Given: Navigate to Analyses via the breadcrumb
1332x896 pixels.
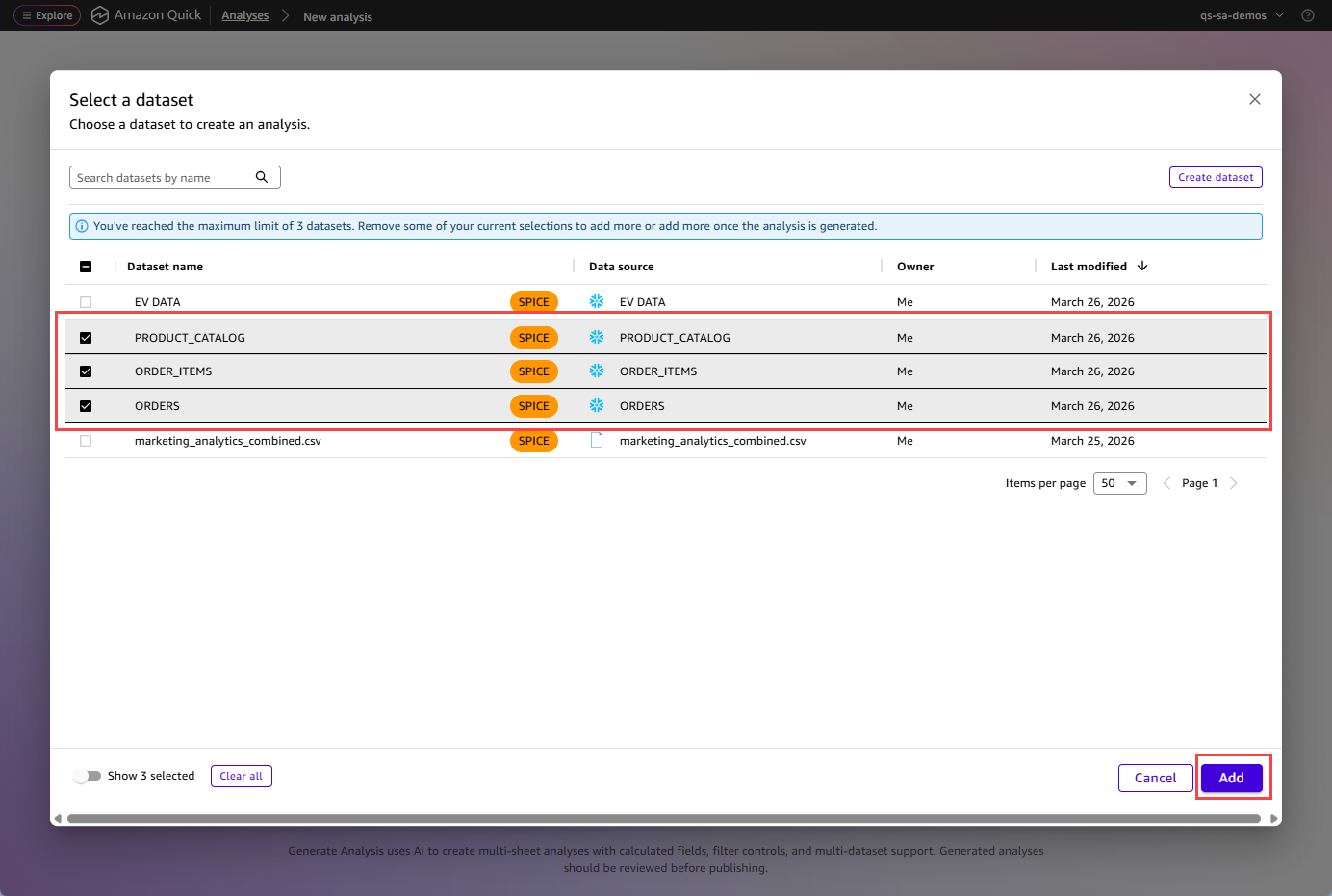Looking at the screenshot, I should click(x=244, y=15).
